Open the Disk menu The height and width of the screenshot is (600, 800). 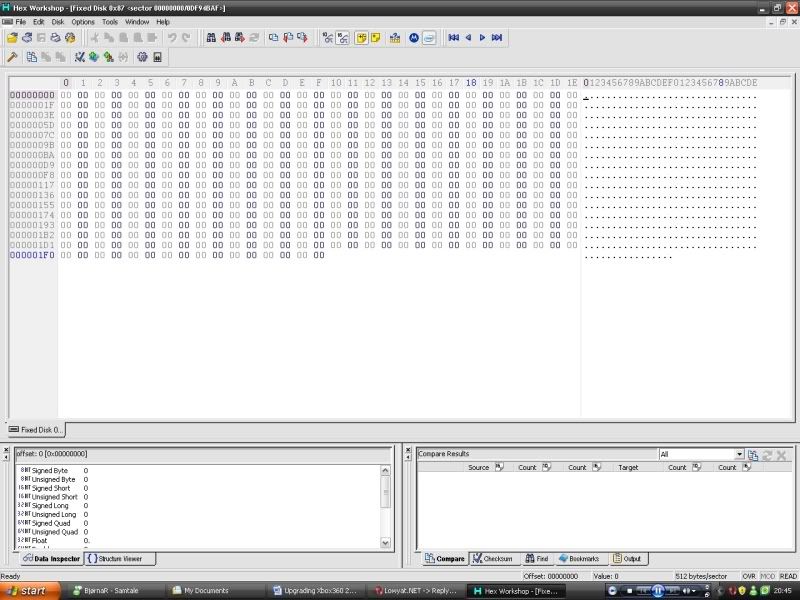[58, 21]
